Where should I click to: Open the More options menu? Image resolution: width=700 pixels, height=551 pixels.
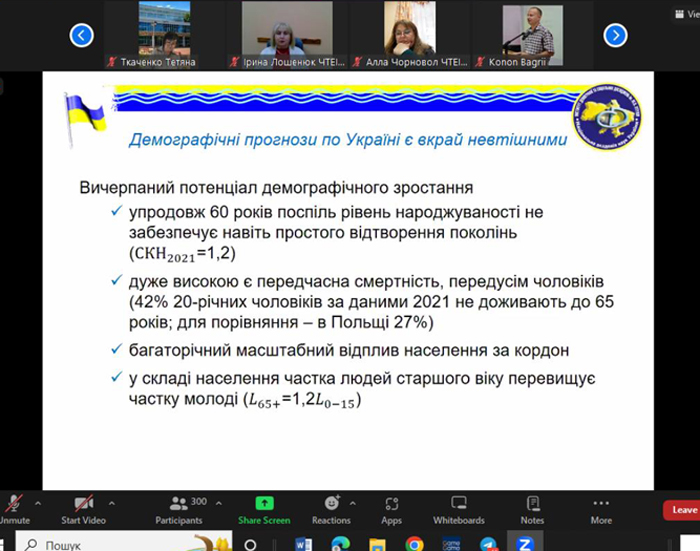(x=601, y=510)
